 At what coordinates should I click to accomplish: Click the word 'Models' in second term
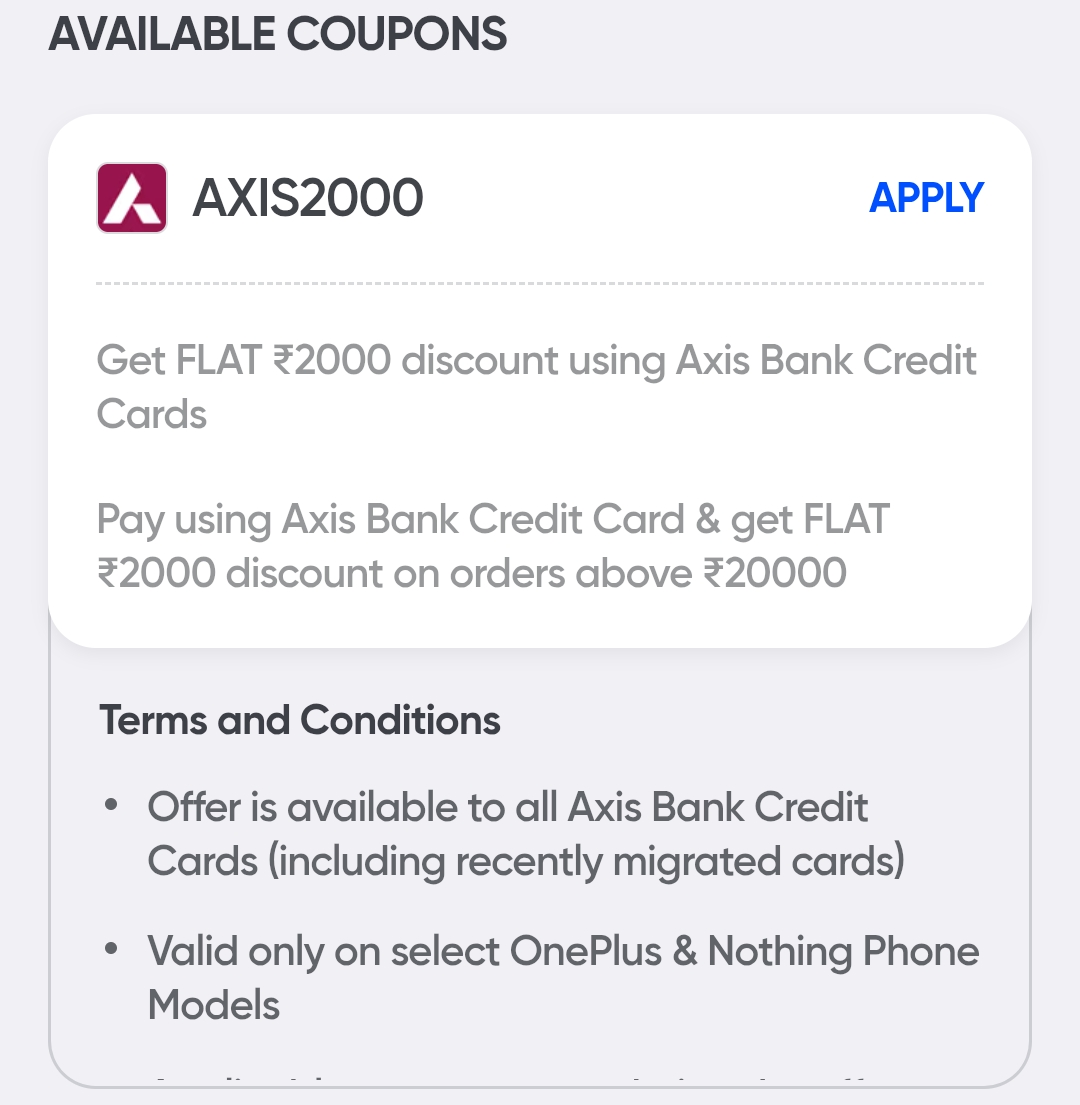tap(214, 1004)
